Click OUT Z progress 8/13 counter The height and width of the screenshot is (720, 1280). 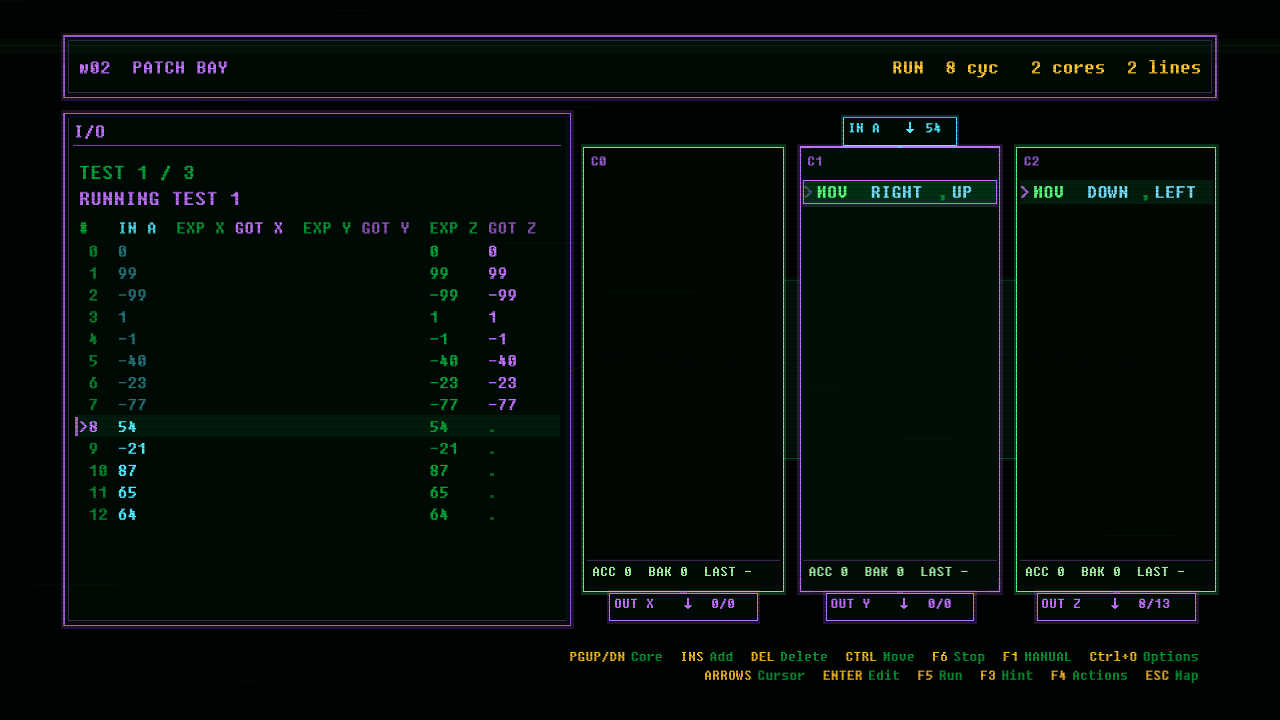click(1153, 604)
